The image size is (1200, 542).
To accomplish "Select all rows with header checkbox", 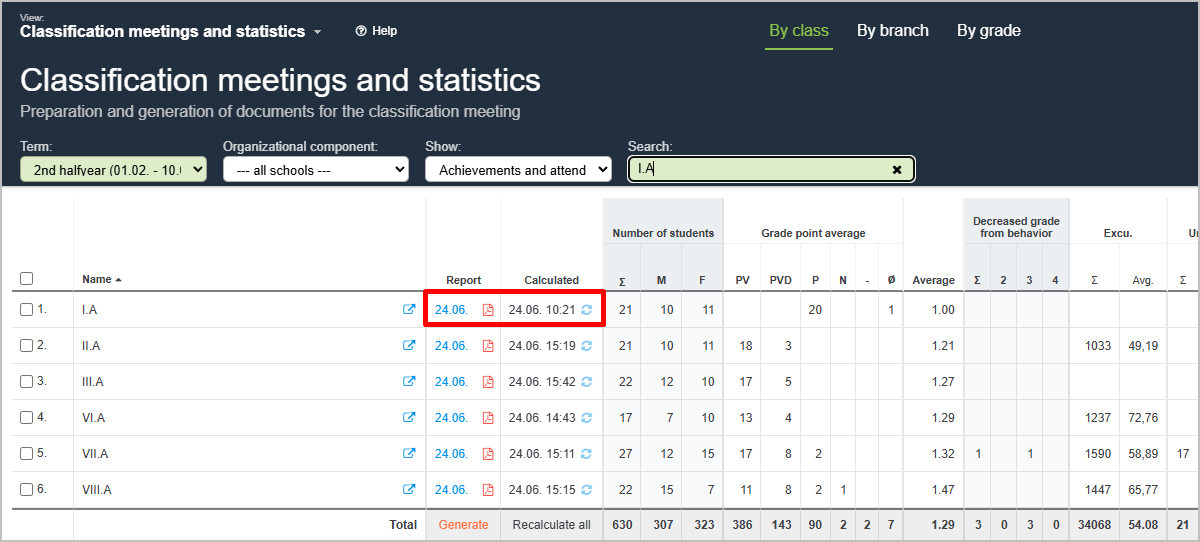I will click(27, 279).
